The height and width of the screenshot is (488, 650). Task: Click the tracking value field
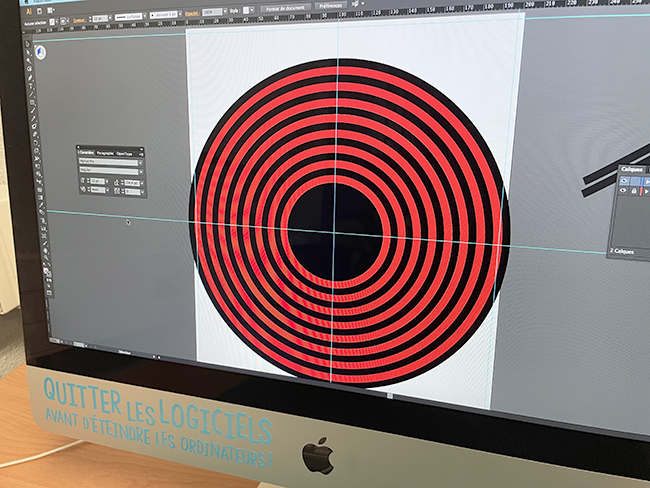click(133, 192)
